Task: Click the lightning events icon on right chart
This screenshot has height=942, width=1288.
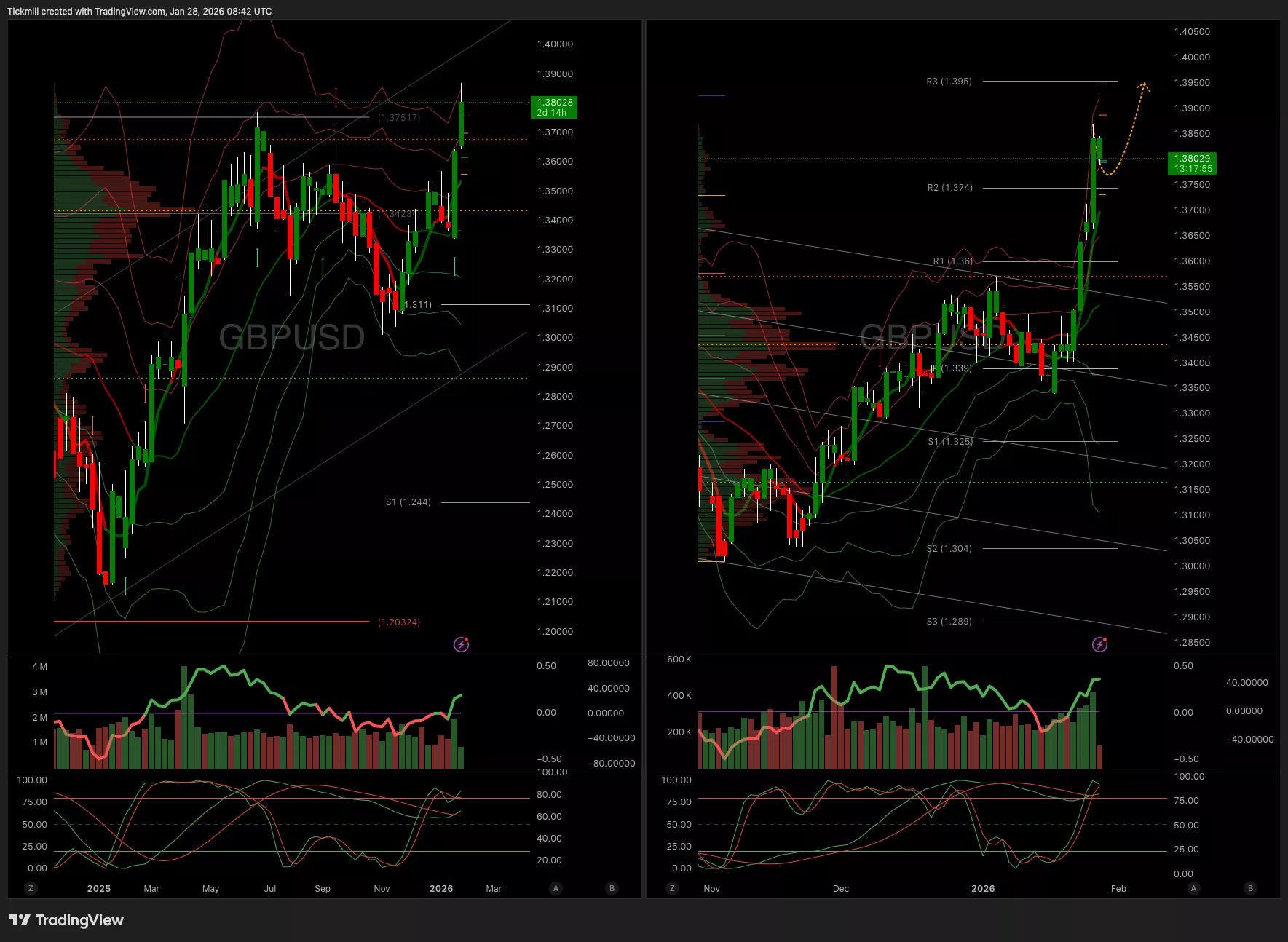Action: (1099, 644)
